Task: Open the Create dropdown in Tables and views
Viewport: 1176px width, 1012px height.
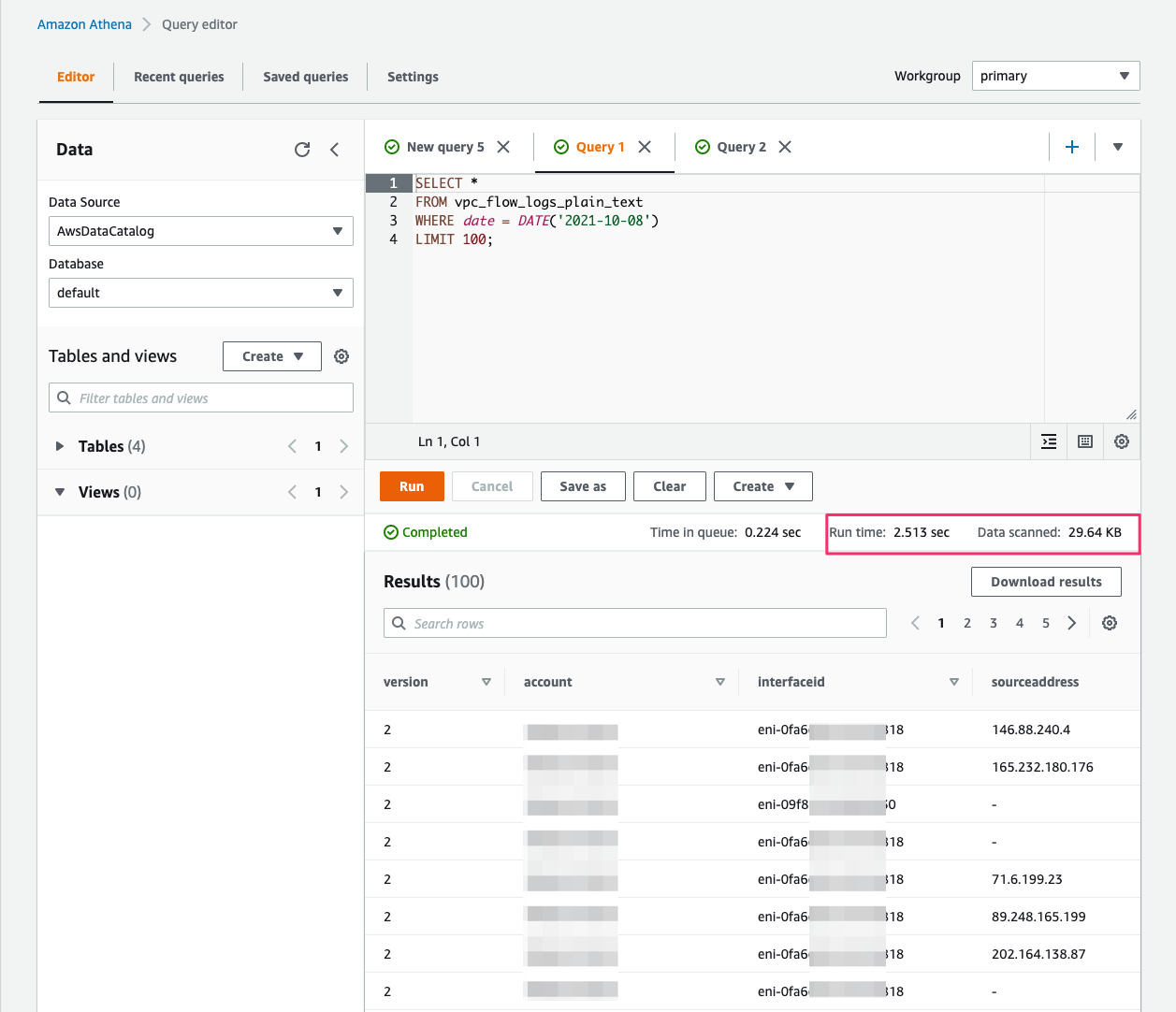Action: (272, 356)
